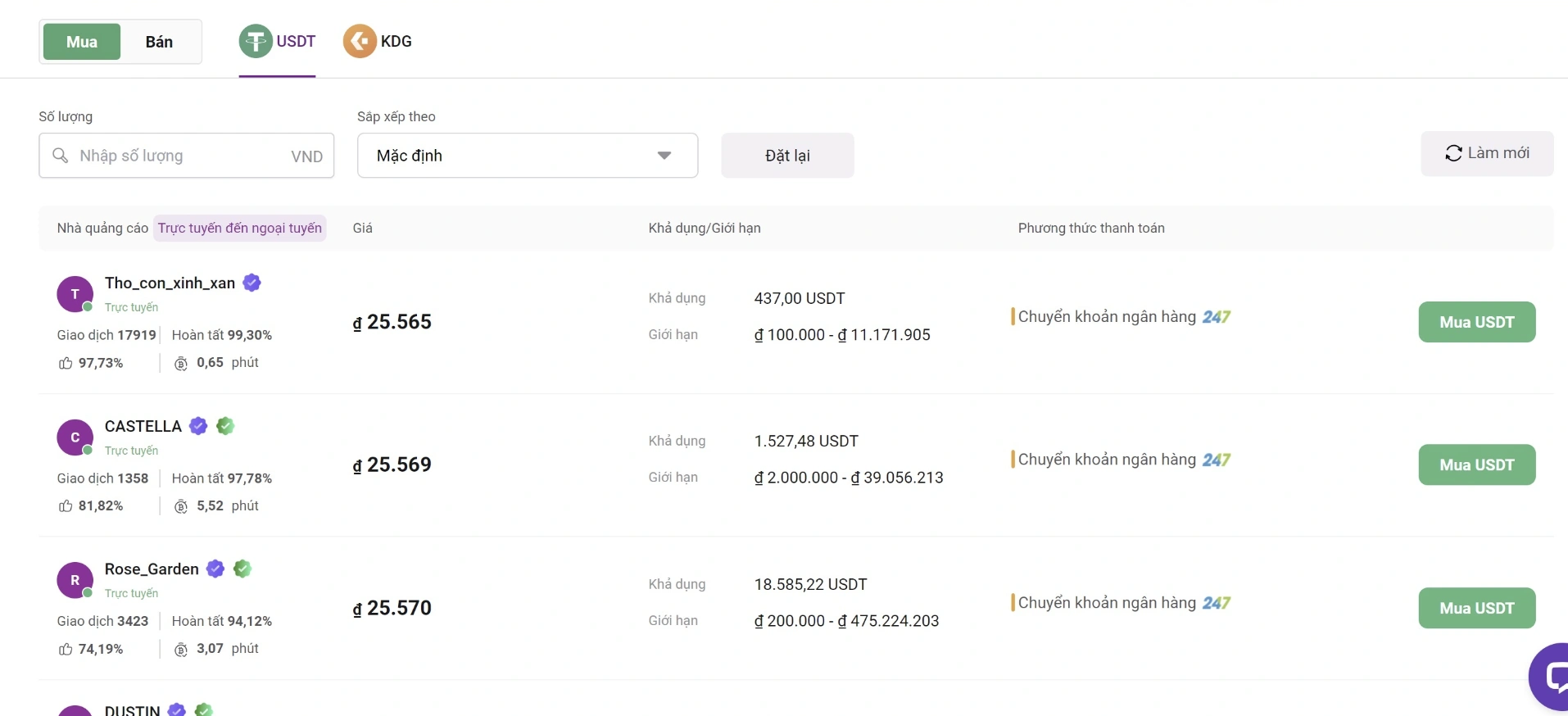Click the Làm mới refresh button
The image size is (1568, 716).
1487,153
